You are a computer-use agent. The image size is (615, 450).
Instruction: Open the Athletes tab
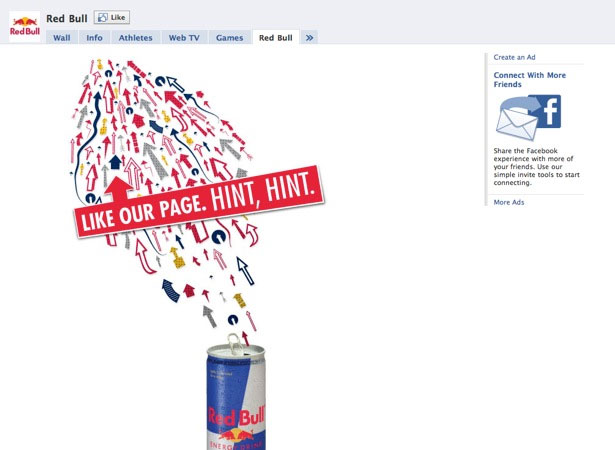click(136, 38)
